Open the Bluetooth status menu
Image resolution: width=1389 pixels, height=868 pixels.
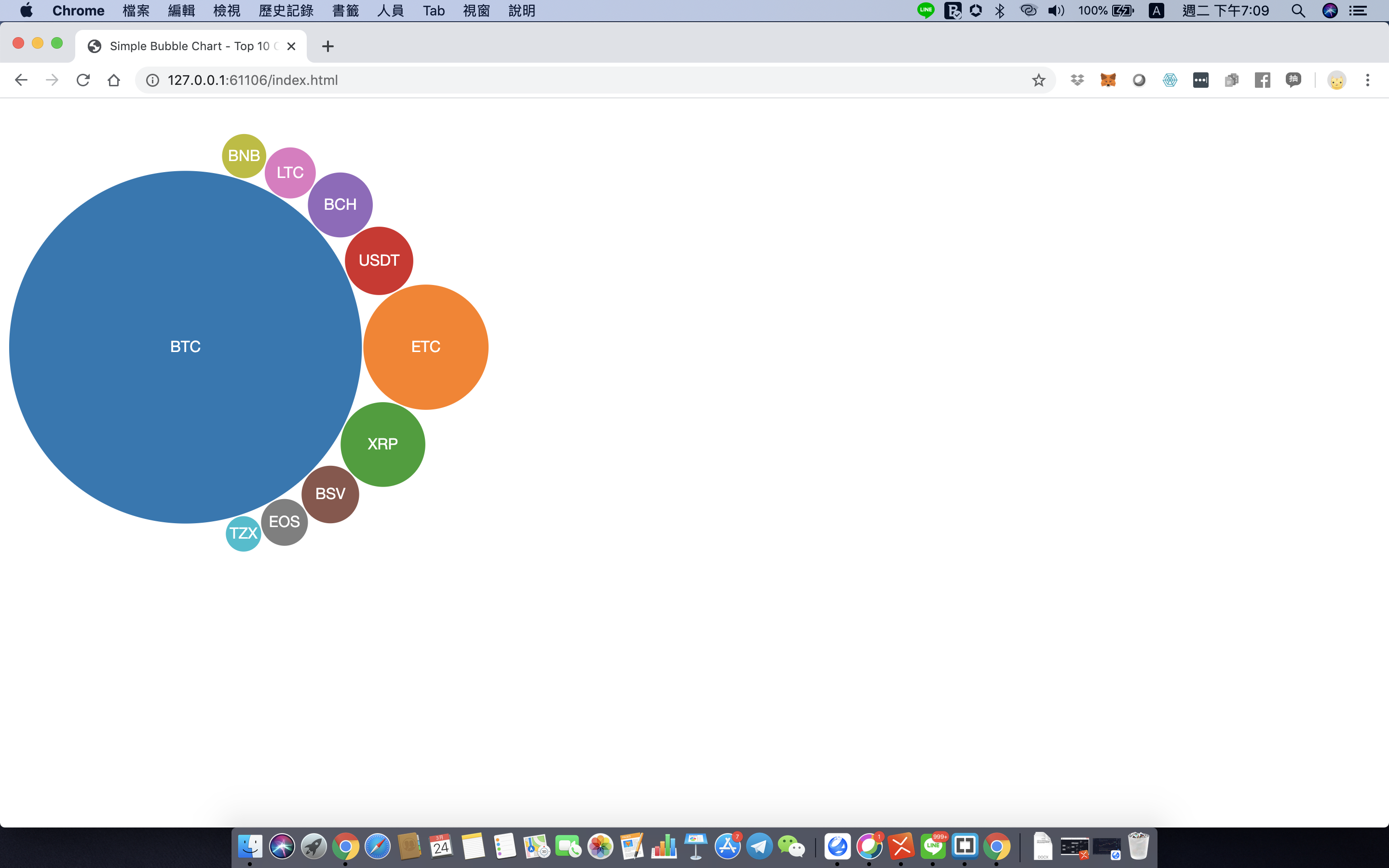coord(1000,10)
